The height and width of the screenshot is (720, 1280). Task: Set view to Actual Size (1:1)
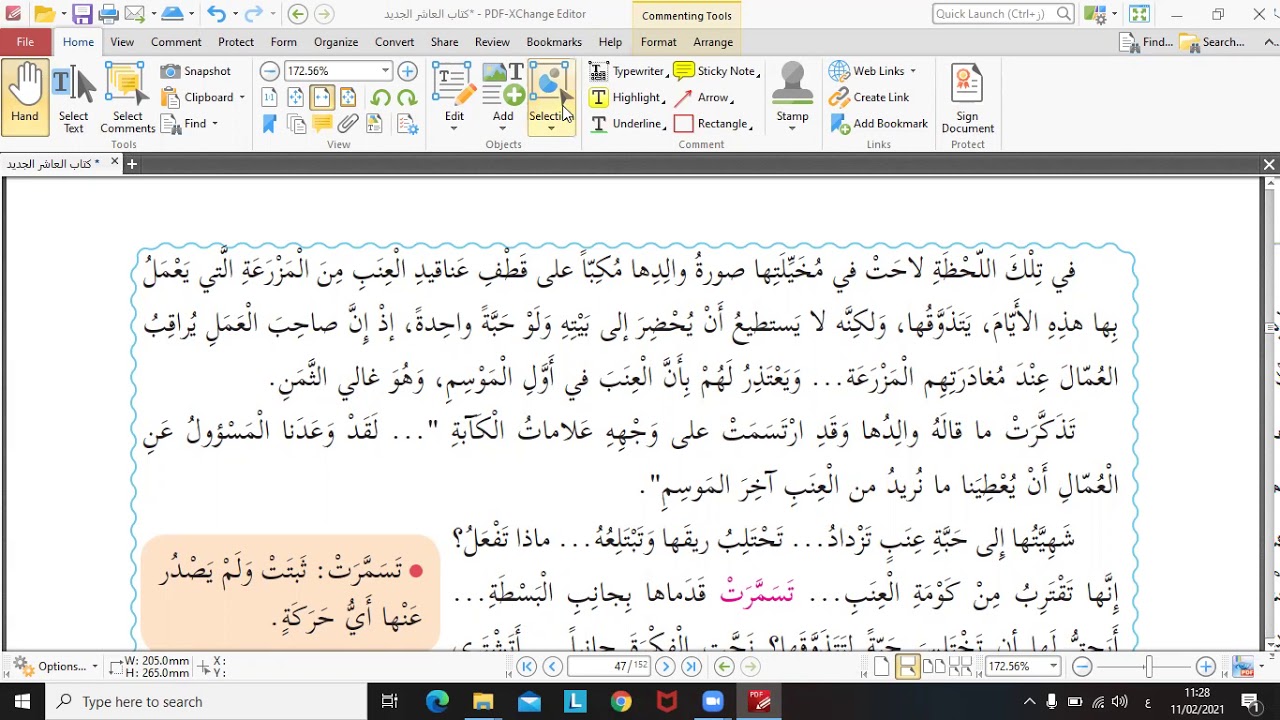[x=269, y=97]
